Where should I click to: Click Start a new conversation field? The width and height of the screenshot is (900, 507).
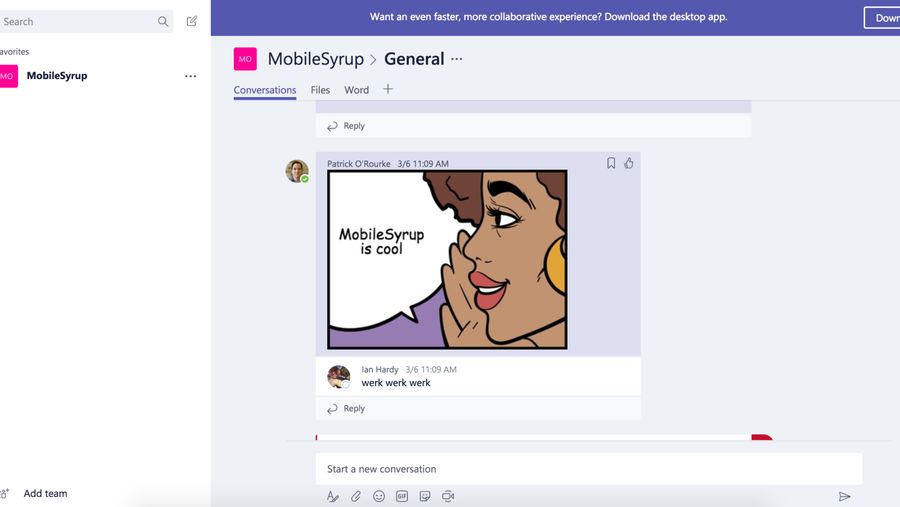[589, 469]
